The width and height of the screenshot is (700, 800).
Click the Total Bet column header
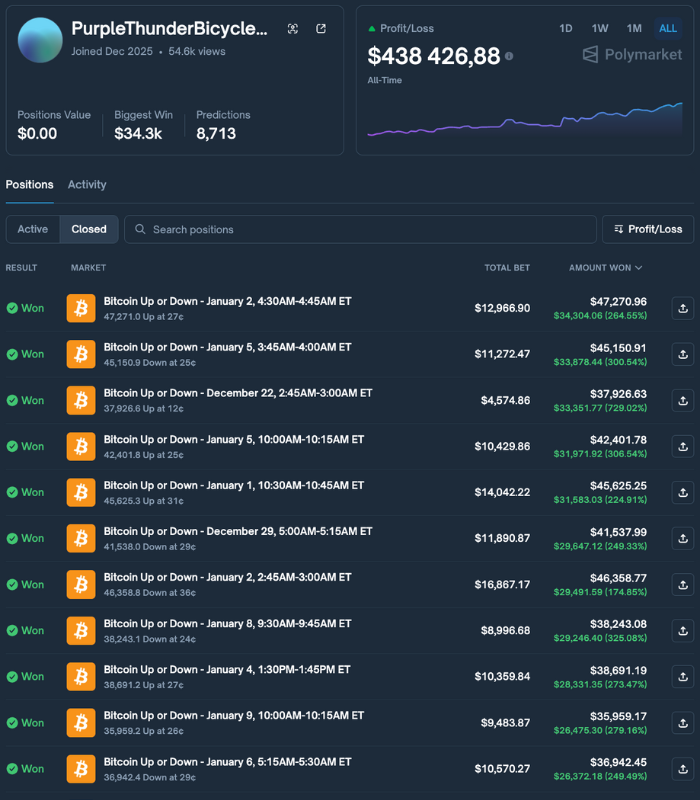pos(507,268)
